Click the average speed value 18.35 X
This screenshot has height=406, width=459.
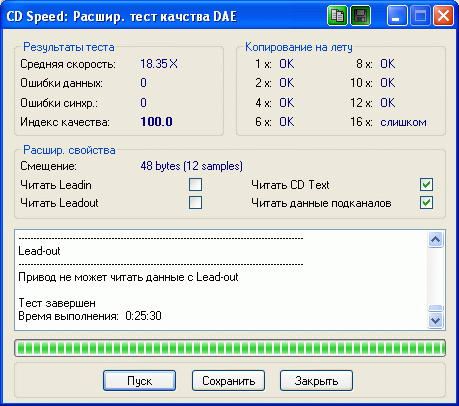(x=159, y=64)
